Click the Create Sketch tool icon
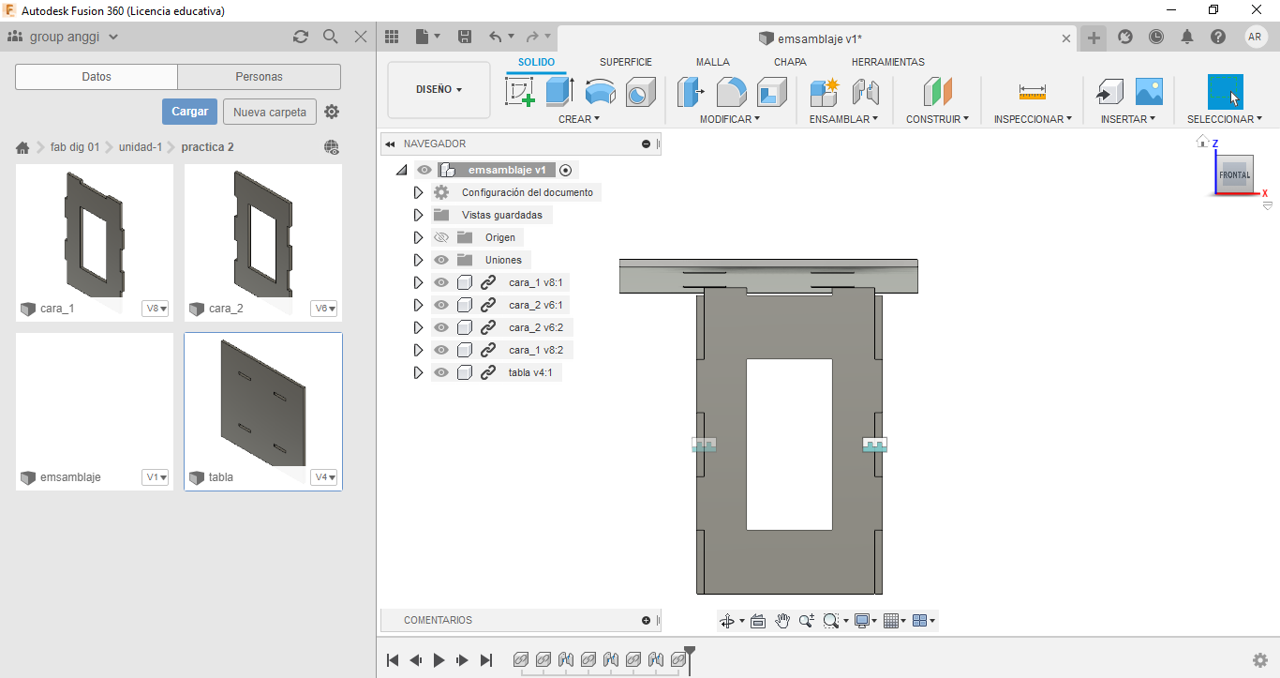 [520, 92]
